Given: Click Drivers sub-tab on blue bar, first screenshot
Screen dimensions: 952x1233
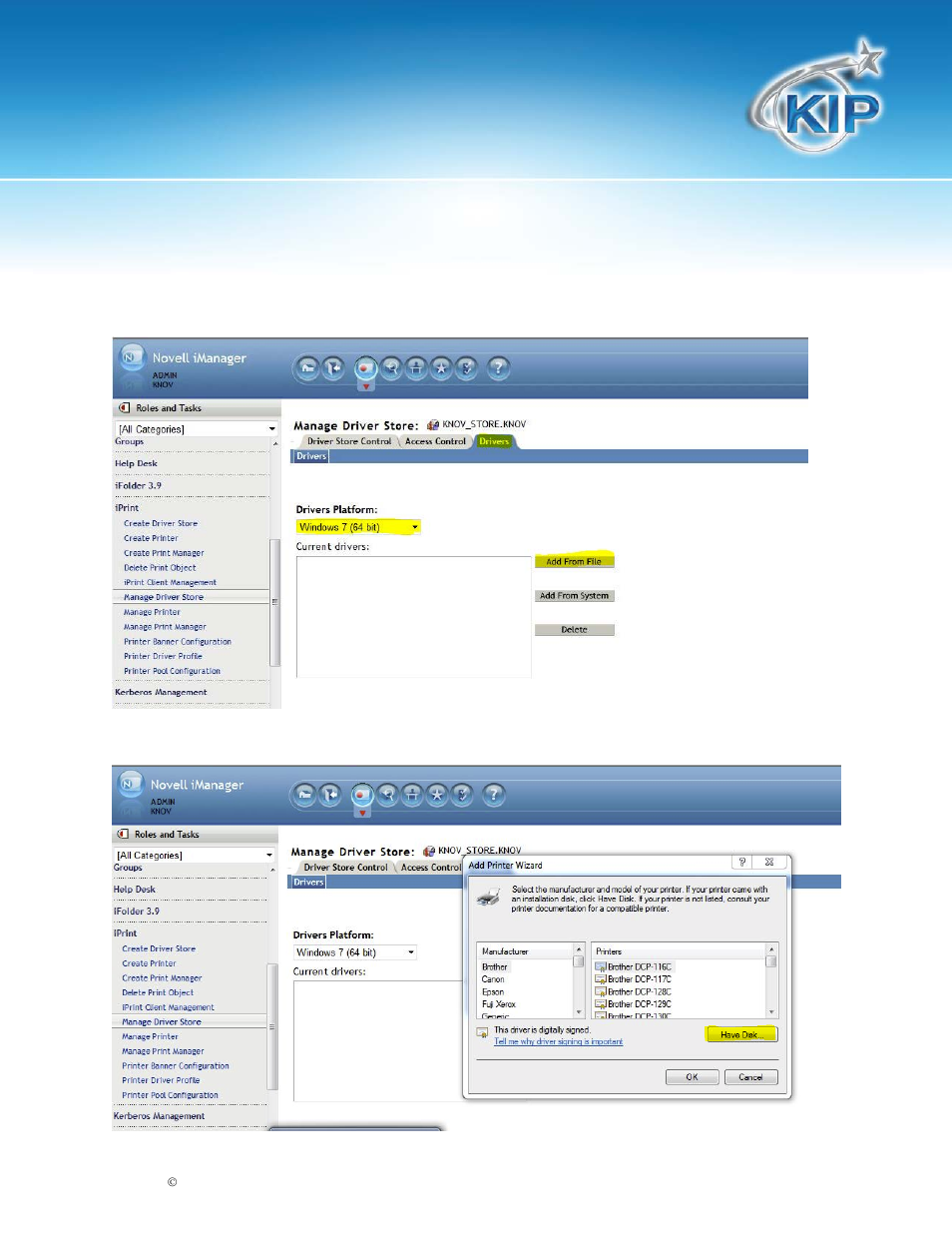Looking at the screenshot, I should pos(311,456).
